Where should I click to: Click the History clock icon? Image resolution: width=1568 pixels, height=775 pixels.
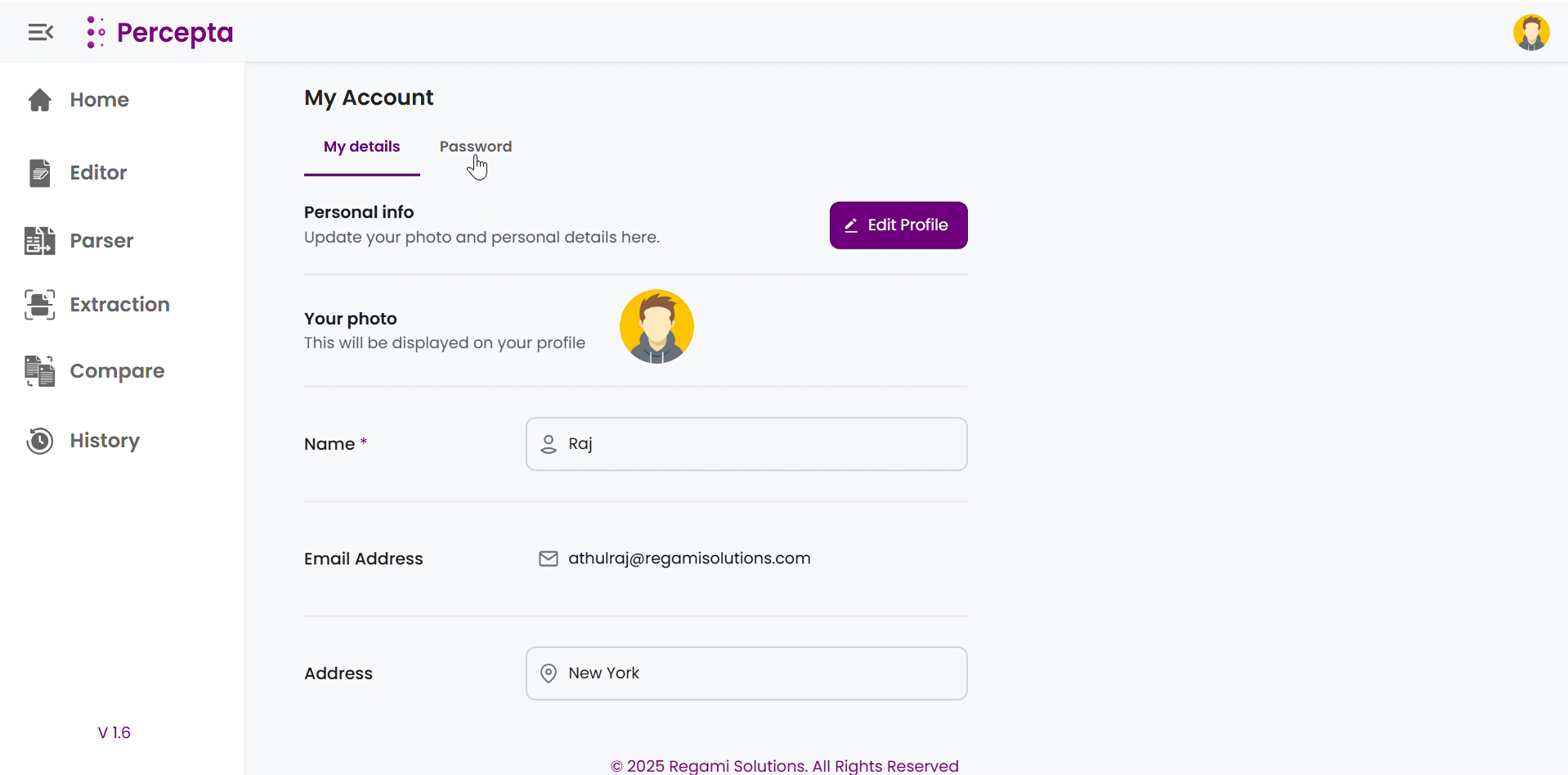(x=39, y=441)
